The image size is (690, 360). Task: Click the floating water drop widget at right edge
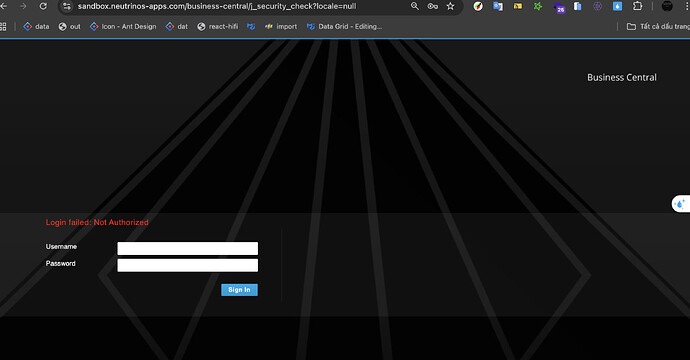[681, 204]
